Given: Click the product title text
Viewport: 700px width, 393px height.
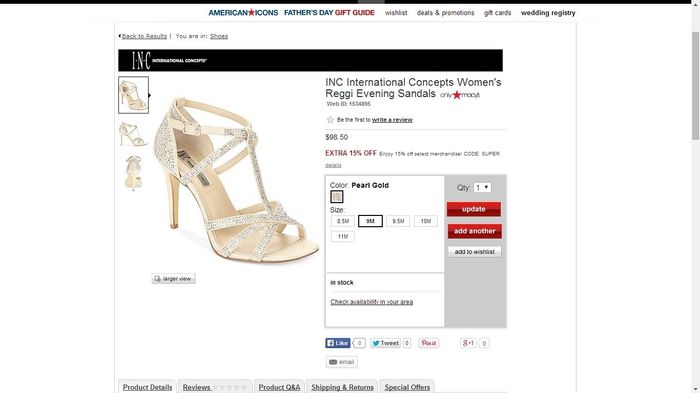Looking at the screenshot, I should click(x=413, y=88).
